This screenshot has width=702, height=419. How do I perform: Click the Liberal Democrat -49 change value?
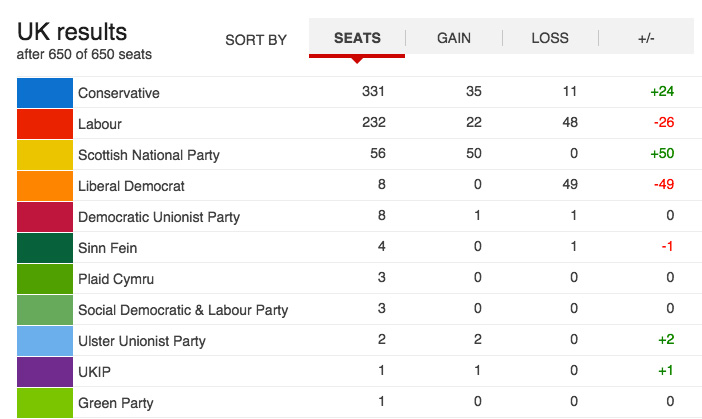point(662,186)
